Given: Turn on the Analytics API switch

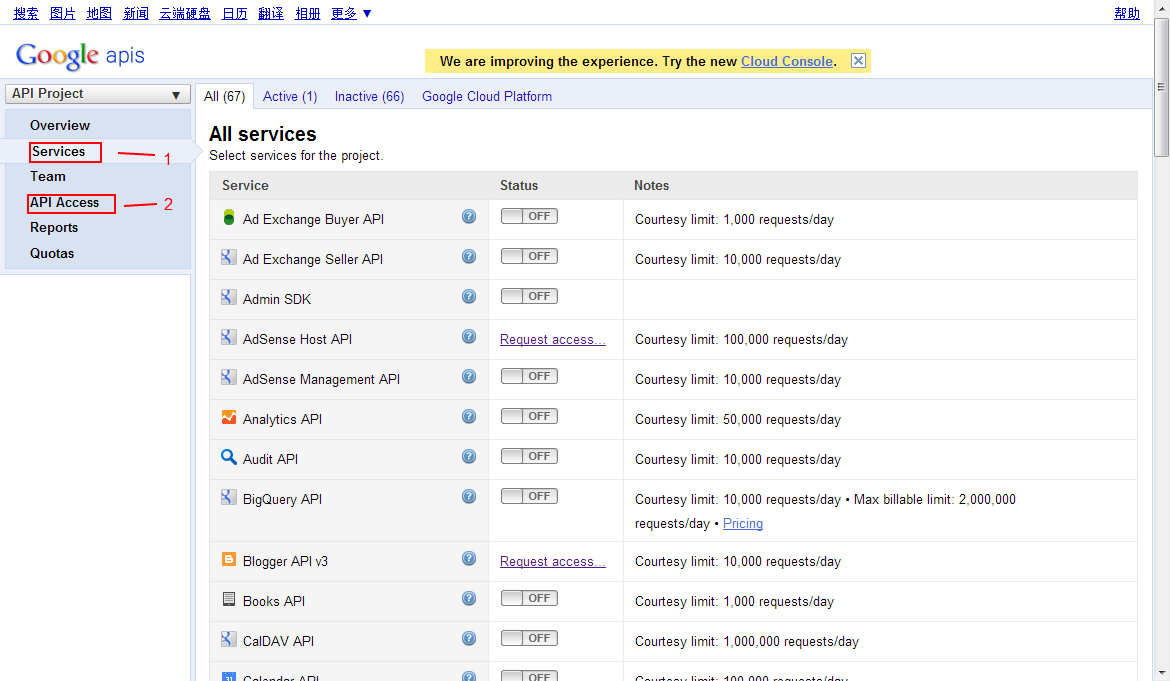Looking at the screenshot, I should point(529,417).
